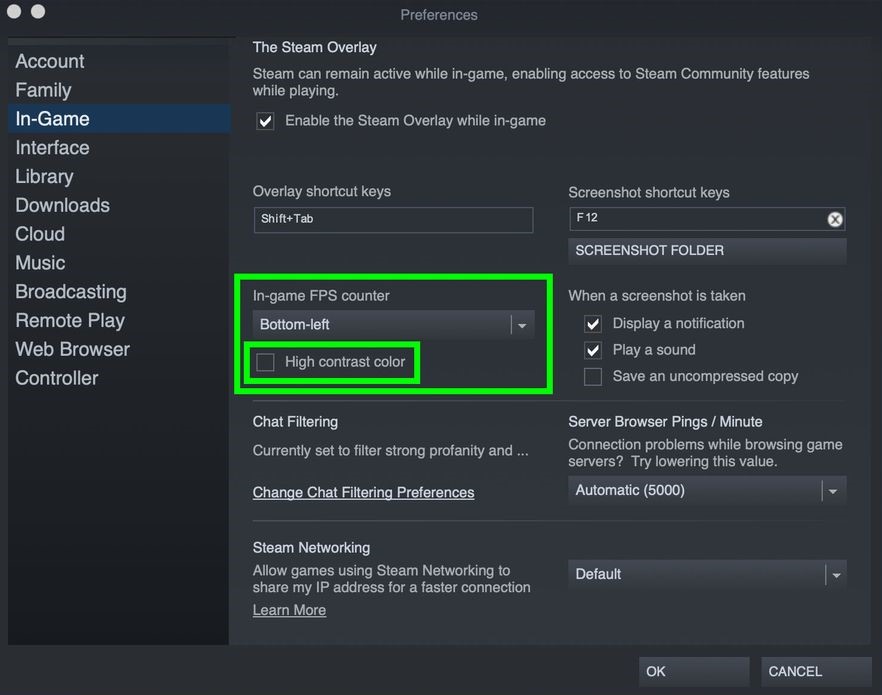Image resolution: width=882 pixels, height=695 pixels.
Task: Open the Steam Networking Default dropdown
Action: click(706, 575)
